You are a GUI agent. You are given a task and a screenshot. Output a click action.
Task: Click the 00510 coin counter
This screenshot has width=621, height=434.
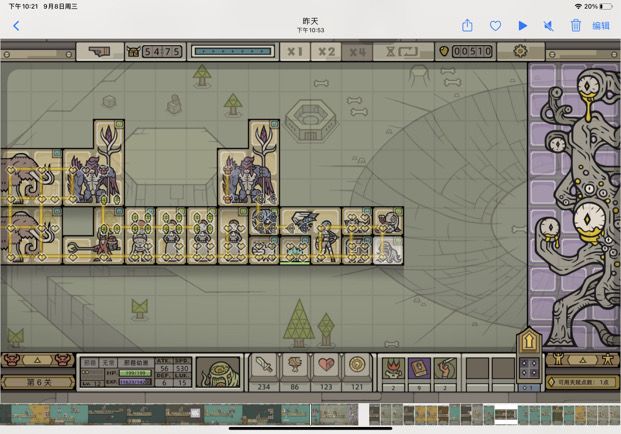click(472, 51)
